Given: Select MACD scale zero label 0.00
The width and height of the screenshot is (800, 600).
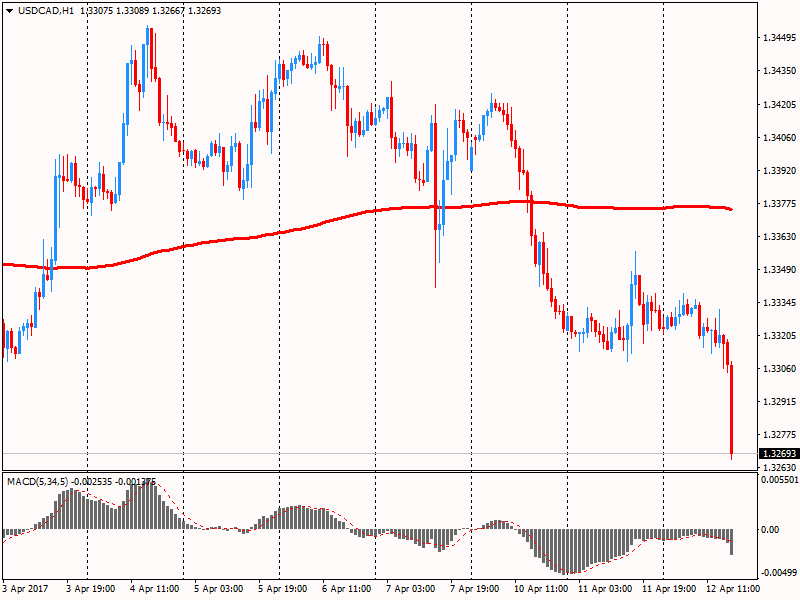Looking at the screenshot, I should point(770,530).
